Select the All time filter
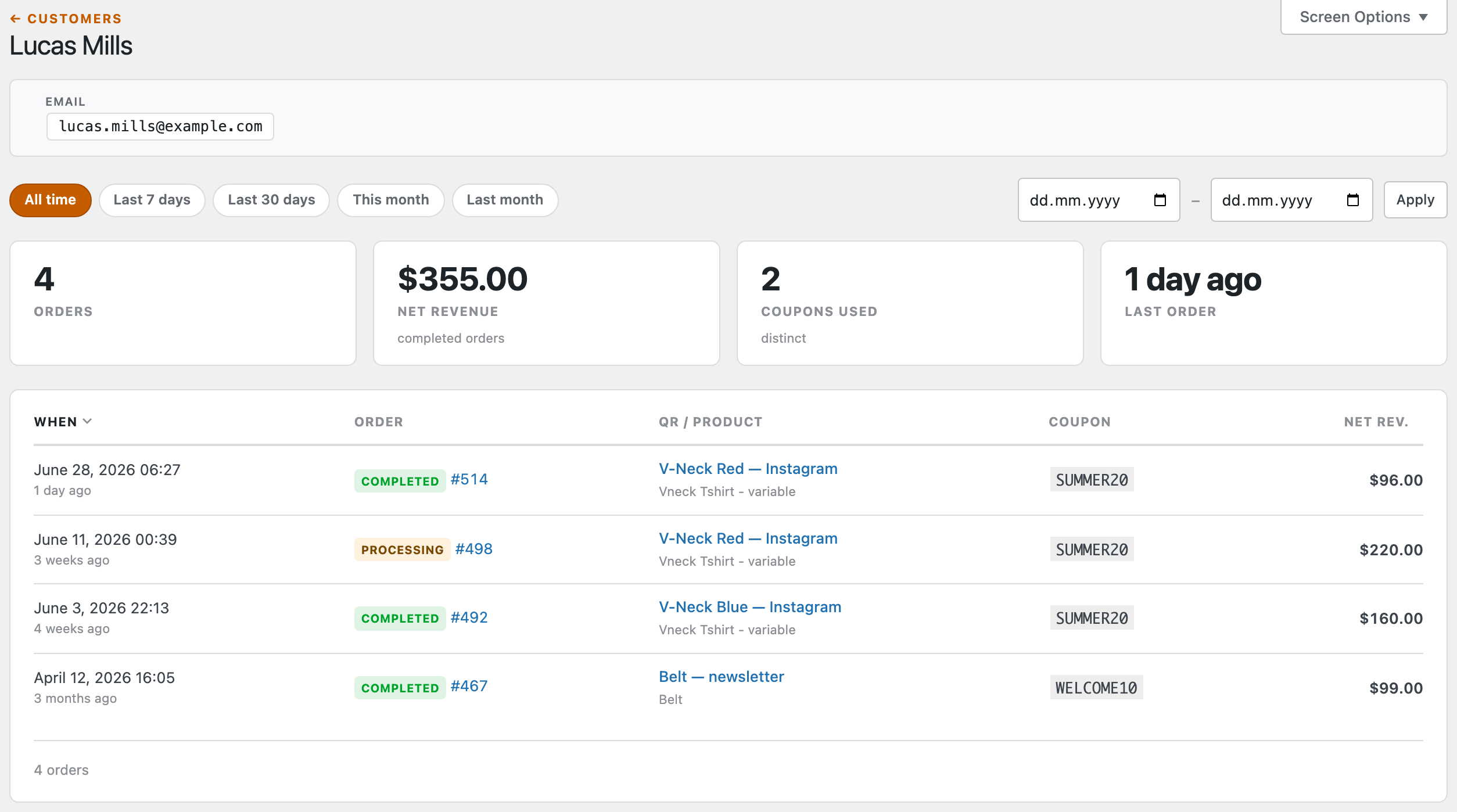 coord(51,200)
